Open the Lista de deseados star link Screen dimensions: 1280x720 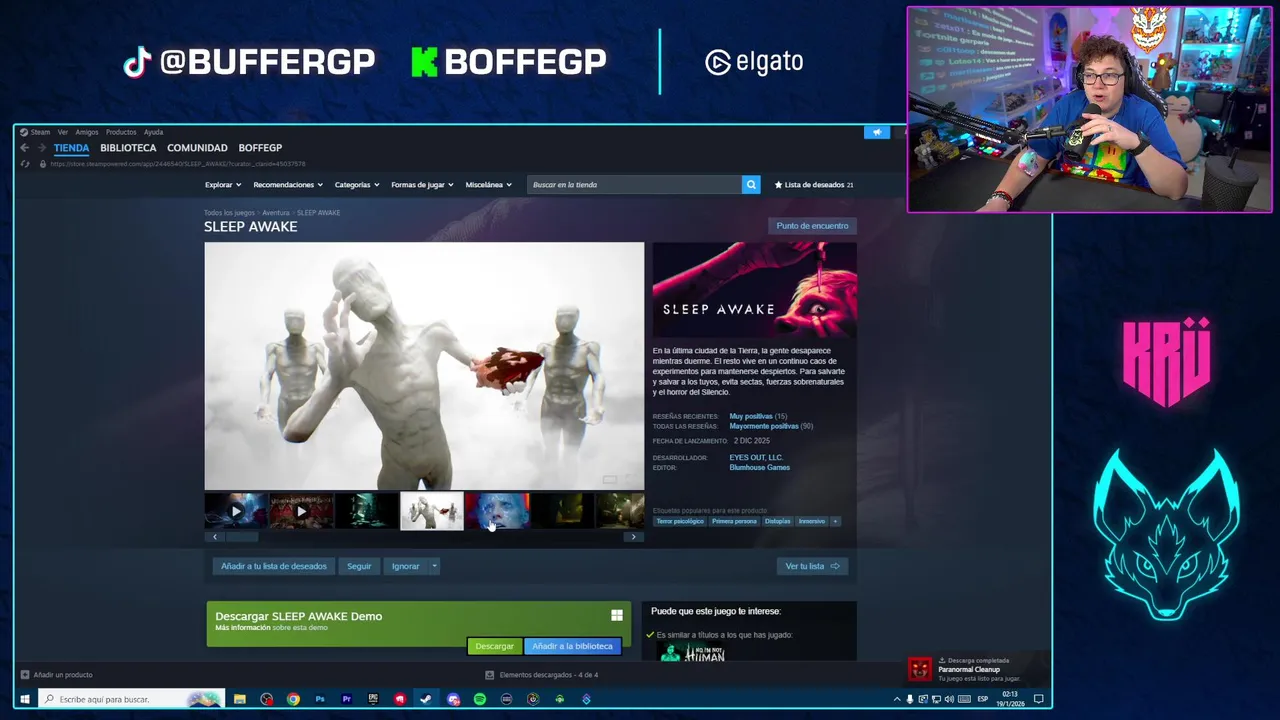pyautogui.click(x=813, y=185)
